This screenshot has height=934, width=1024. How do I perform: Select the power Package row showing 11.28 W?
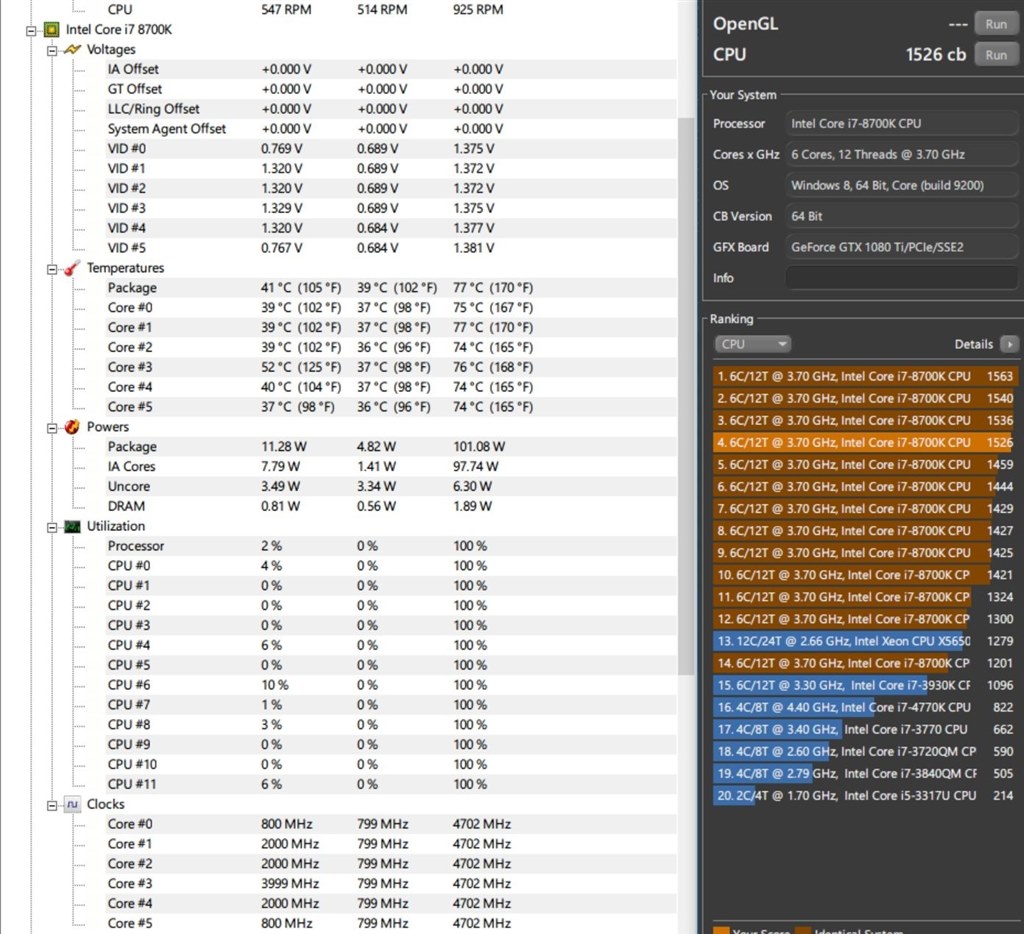[x=391, y=447]
